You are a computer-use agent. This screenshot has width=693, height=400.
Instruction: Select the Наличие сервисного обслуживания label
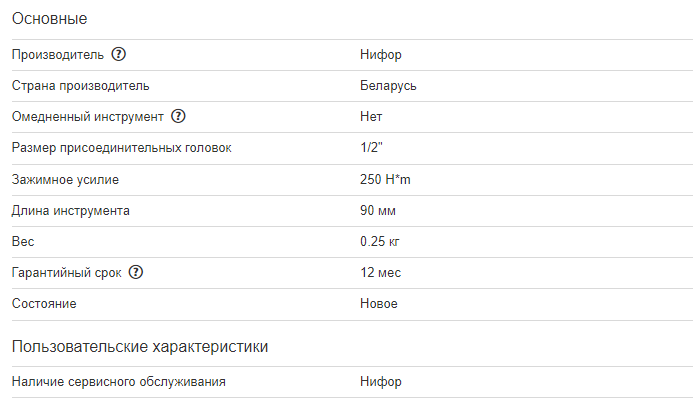(118, 382)
